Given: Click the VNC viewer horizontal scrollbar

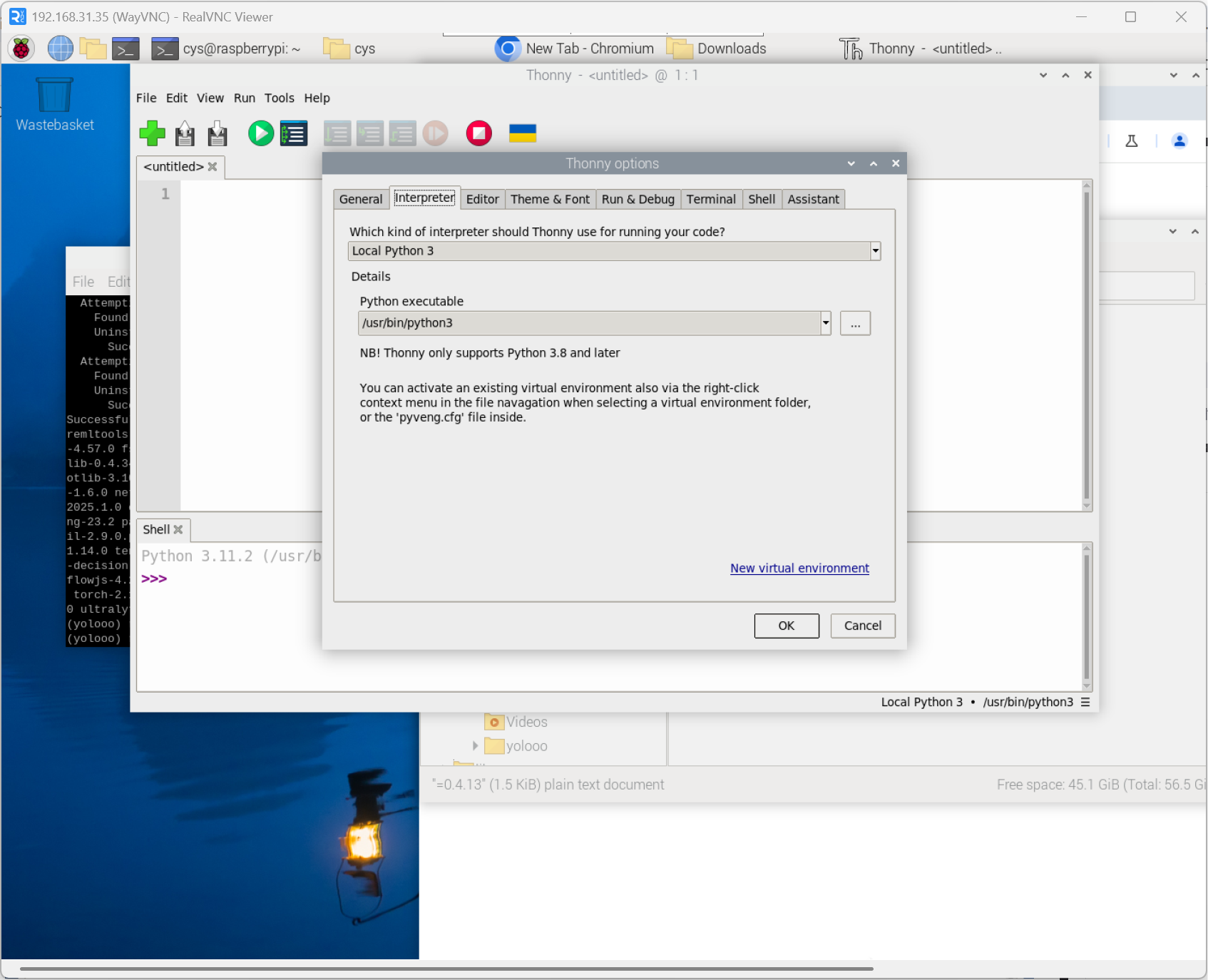Looking at the screenshot, I should tap(446, 969).
